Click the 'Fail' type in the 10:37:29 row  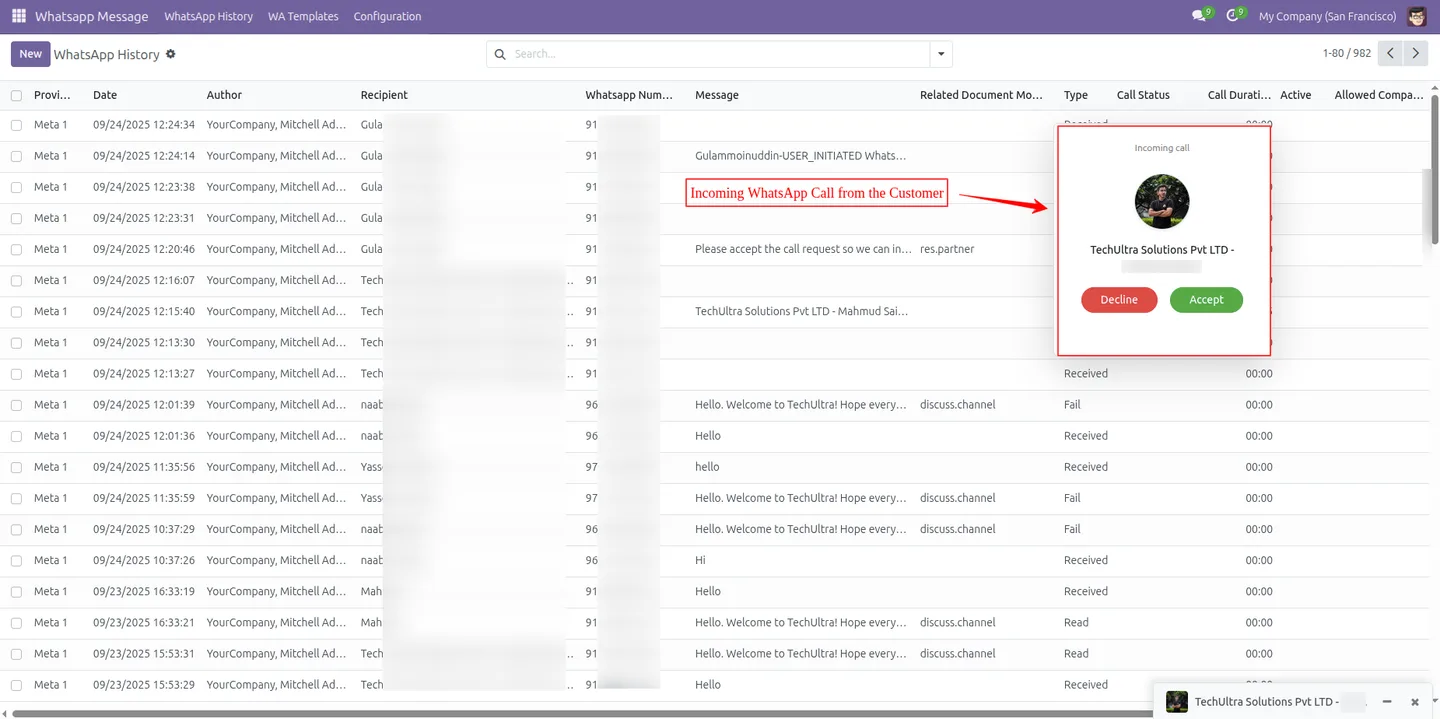(1072, 529)
